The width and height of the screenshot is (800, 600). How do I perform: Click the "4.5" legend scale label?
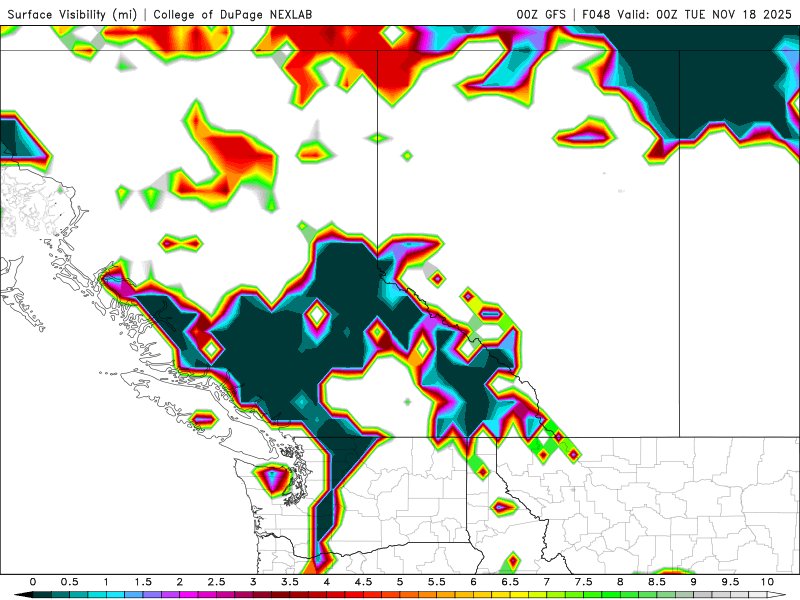[x=363, y=582]
